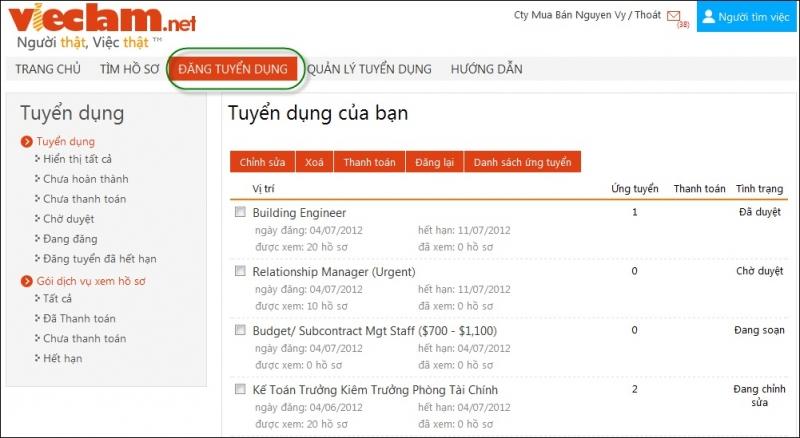
Task: Open the TÌM HỒ SƠ menu item
Action: [129, 69]
